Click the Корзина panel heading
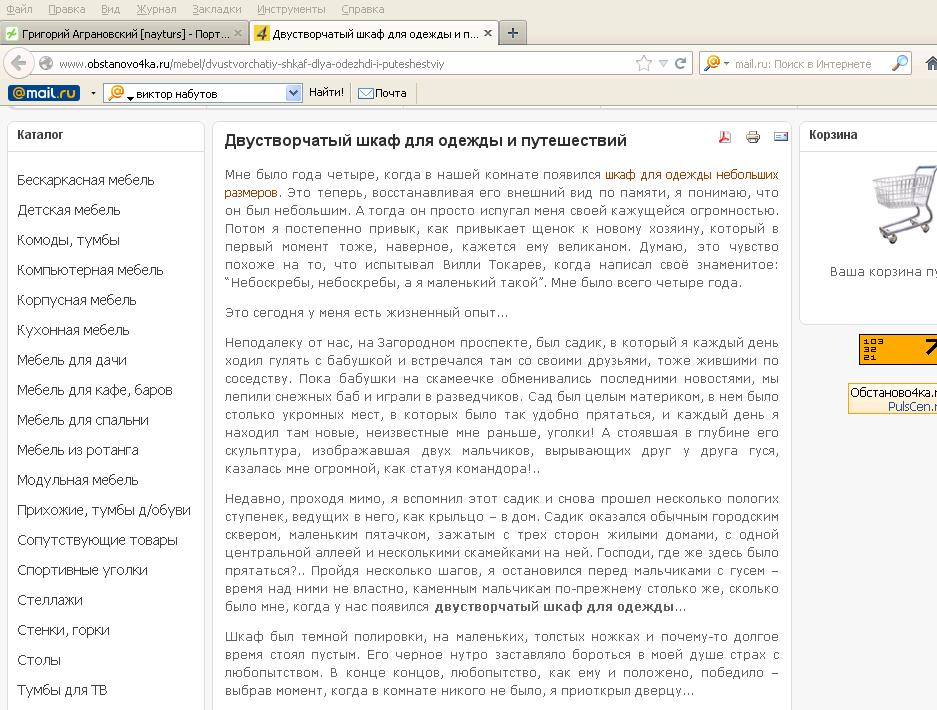937x710 pixels. coord(833,134)
